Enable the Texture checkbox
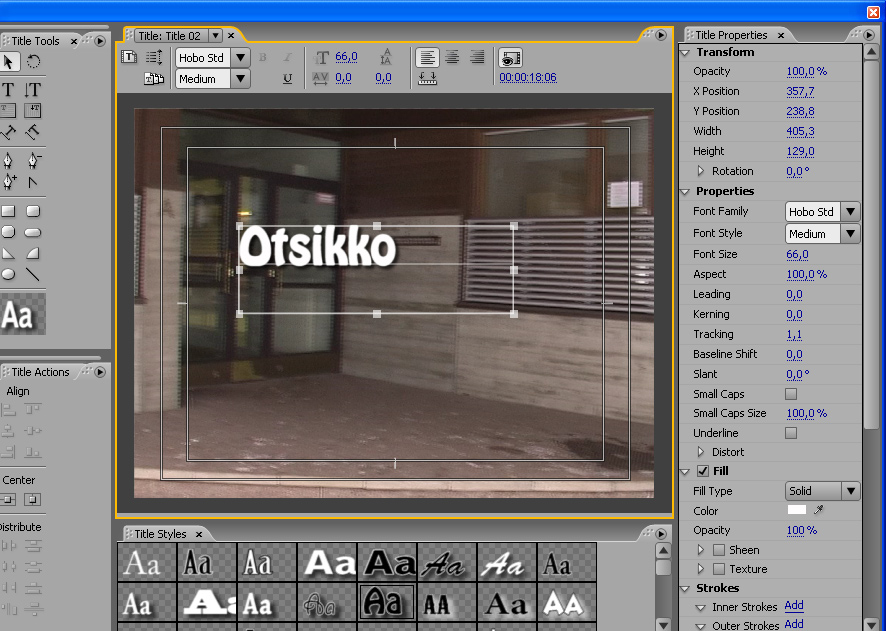The width and height of the screenshot is (886, 631). click(719, 569)
